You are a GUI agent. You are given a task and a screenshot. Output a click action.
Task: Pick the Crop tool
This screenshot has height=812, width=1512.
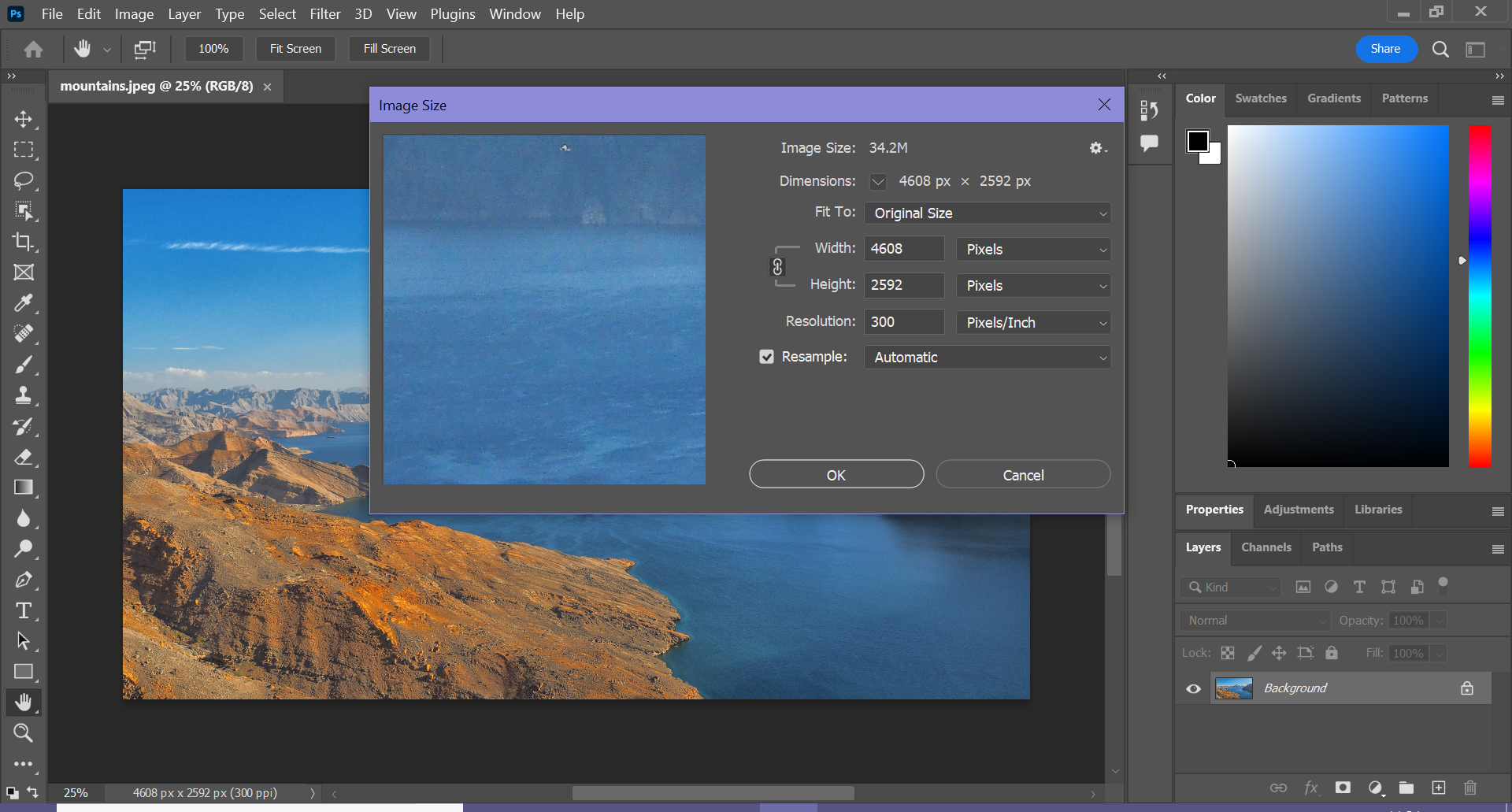[x=24, y=242]
